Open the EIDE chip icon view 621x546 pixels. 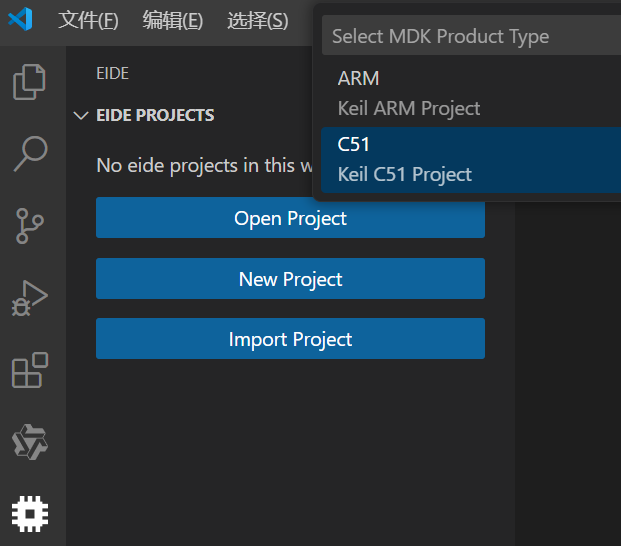pyautogui.click(x=30, y=513)
